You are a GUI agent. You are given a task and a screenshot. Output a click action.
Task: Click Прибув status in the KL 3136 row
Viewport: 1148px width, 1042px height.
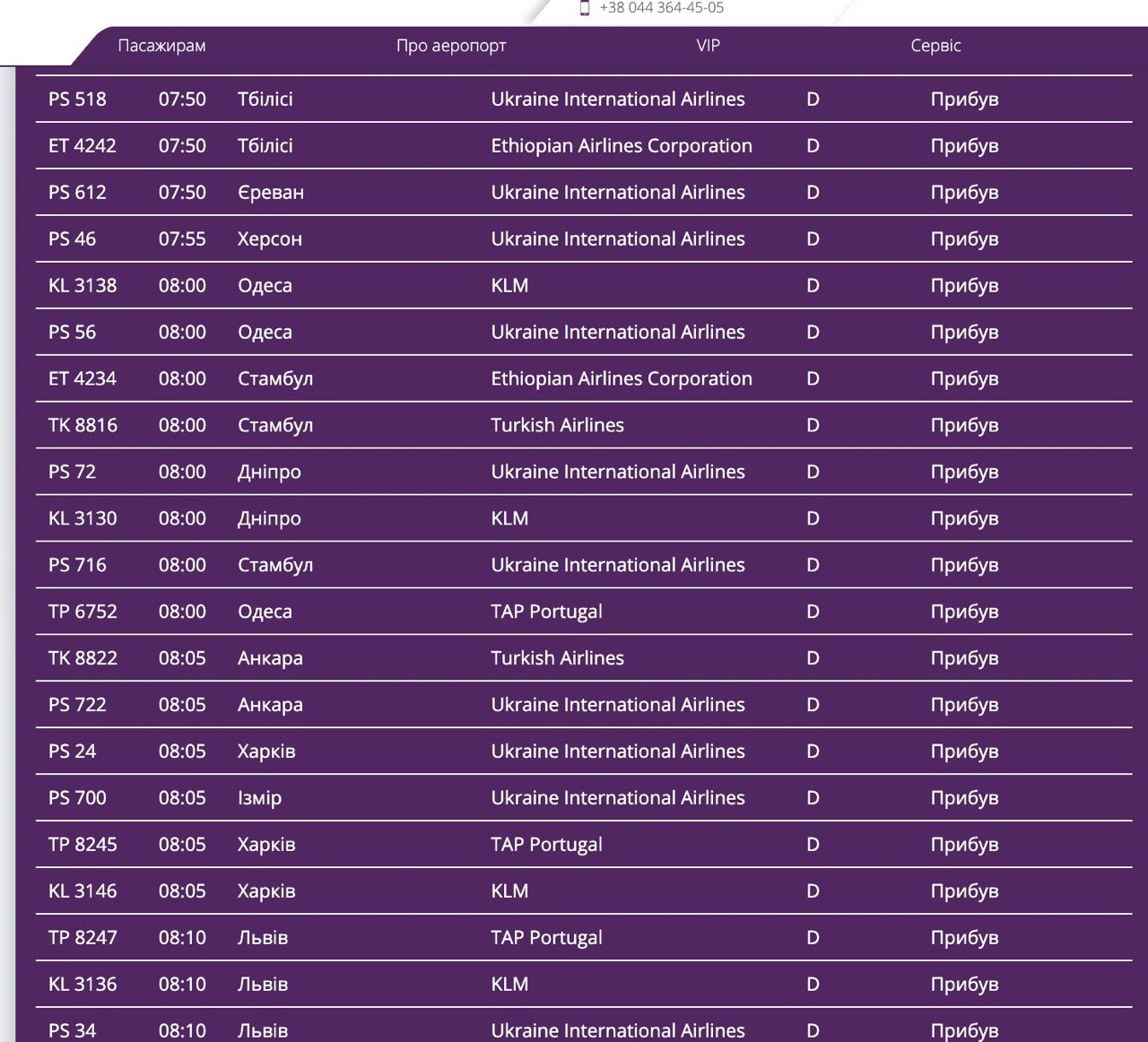[964, 986]
